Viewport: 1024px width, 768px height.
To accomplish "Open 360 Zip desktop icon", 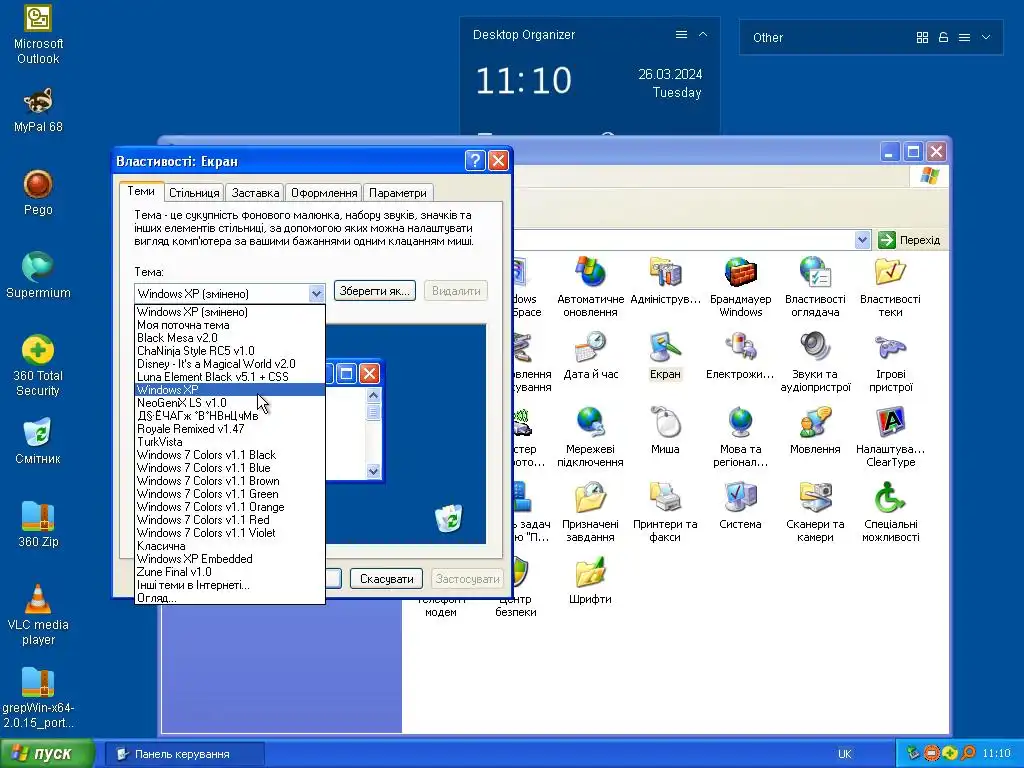I will [38, 524].
